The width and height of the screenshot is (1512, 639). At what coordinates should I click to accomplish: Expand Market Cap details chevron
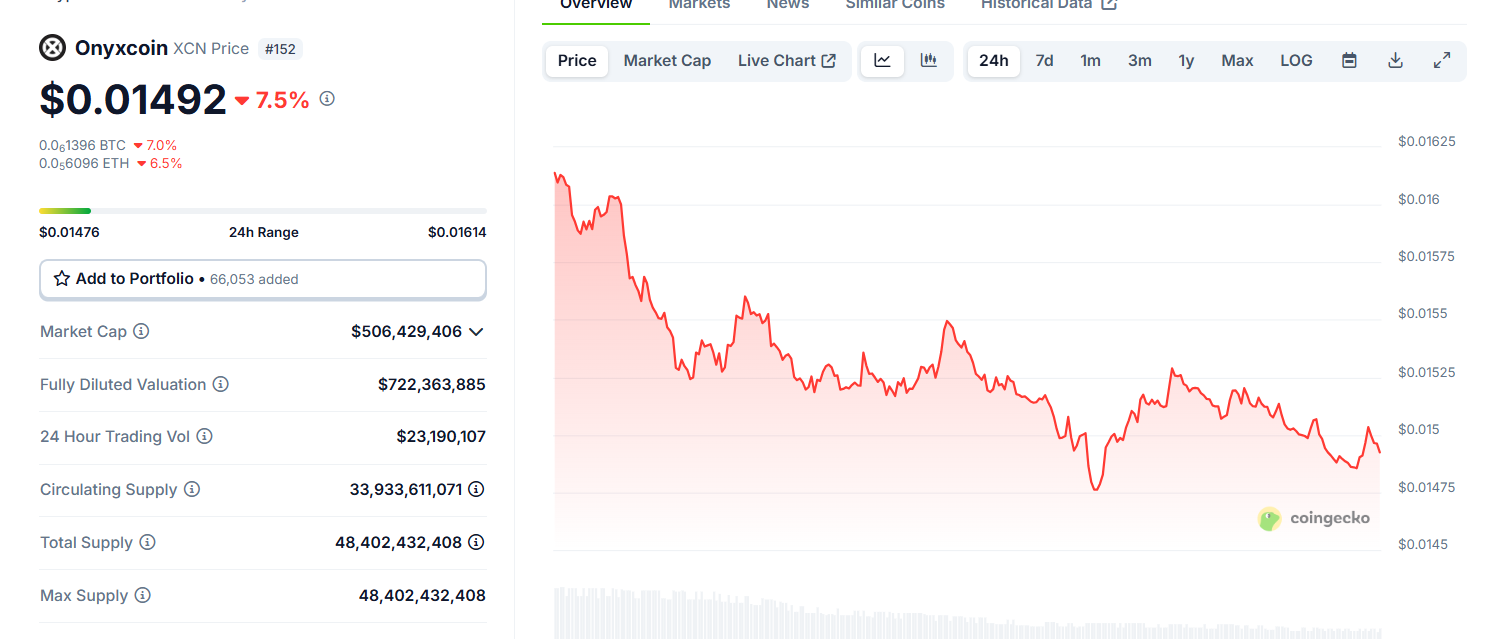point(476,331)
